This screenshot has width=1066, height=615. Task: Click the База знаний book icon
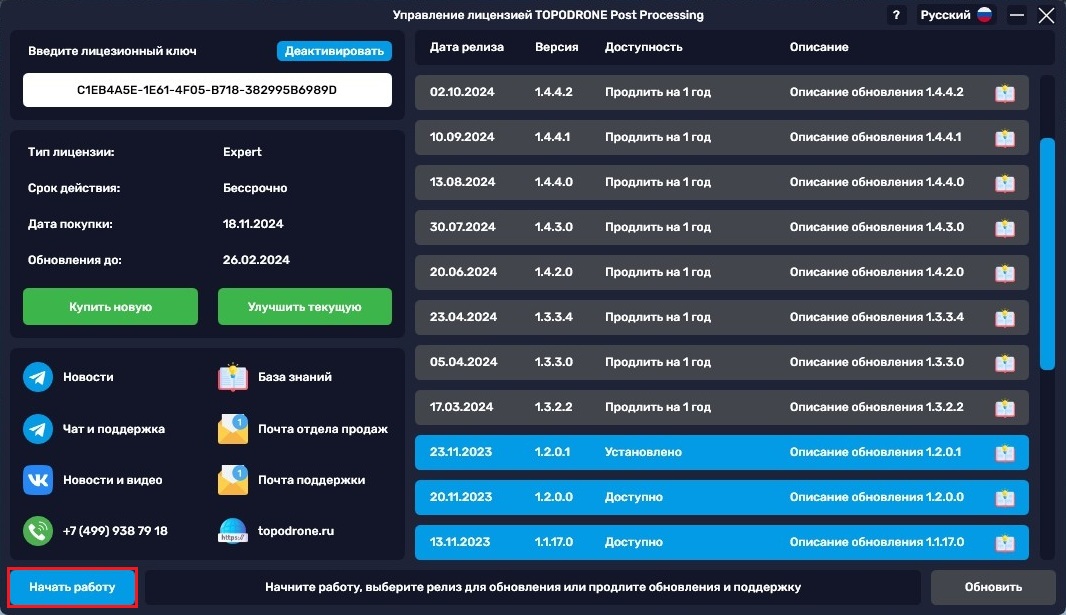pyautogui.click(x=233, y=377)
